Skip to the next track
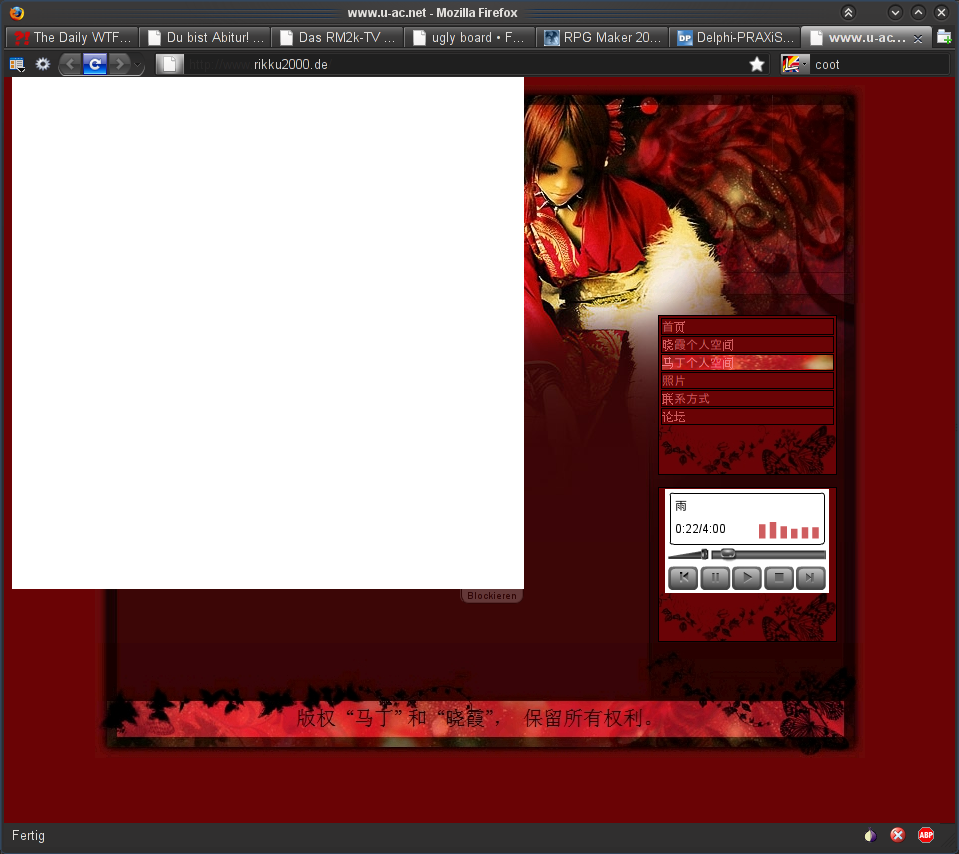This screenshot has height=854, width=959. tap(811, 577)
